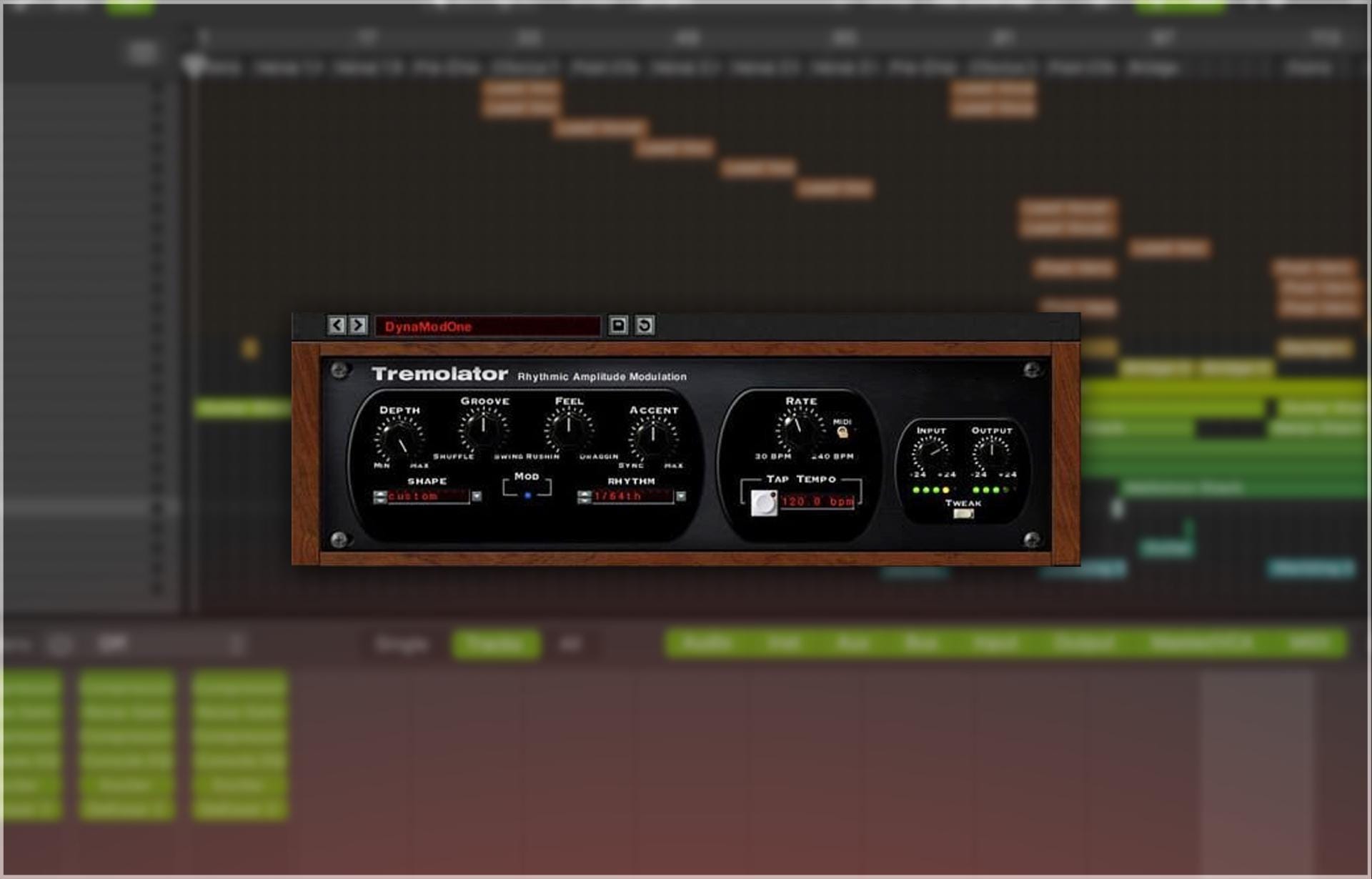
Task: Open the Shape dropdown arrow
Action: click(x=477, y=497)
